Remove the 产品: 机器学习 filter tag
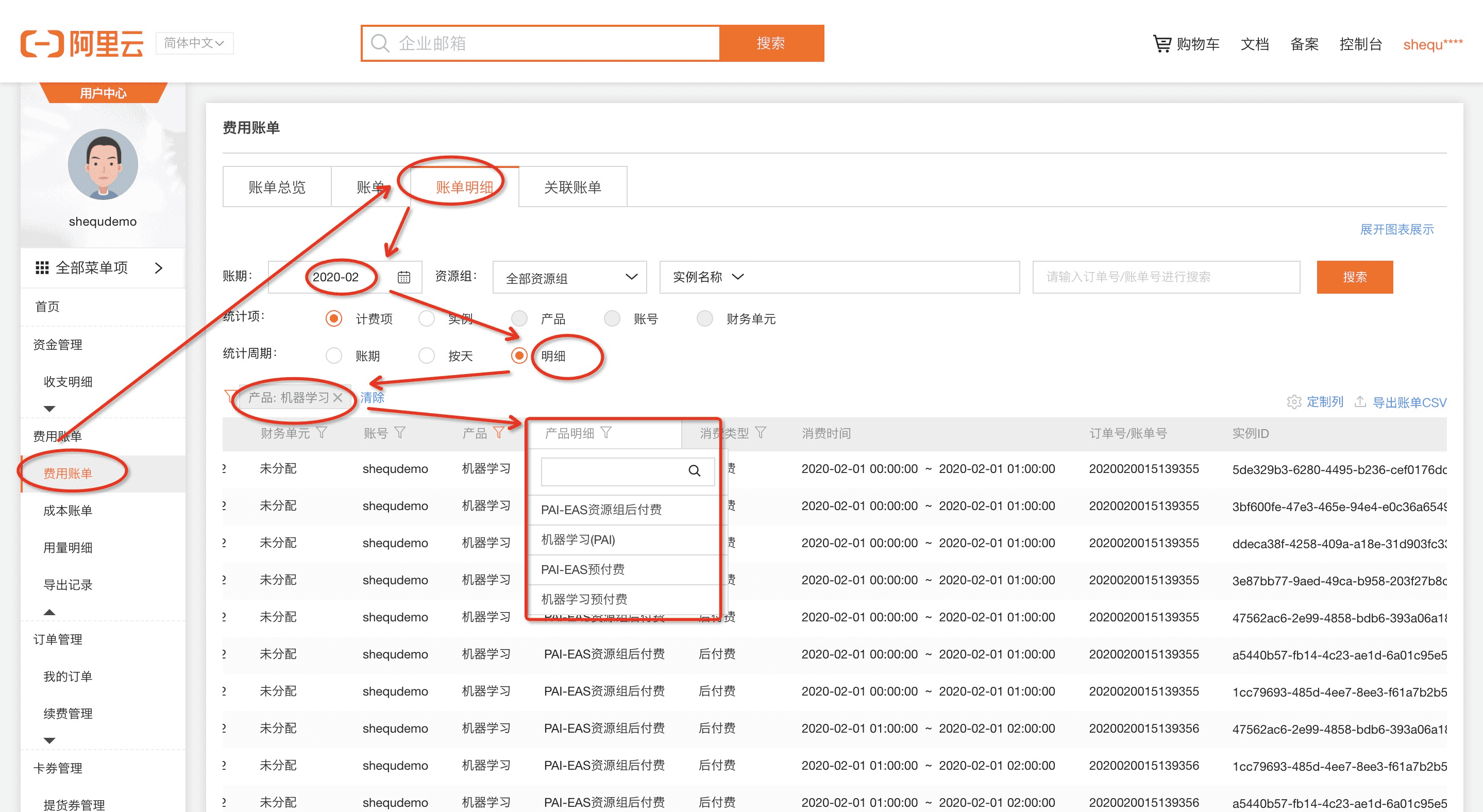Image resolution: width=1483 pixels, height=812 pixels. [338, 398]
